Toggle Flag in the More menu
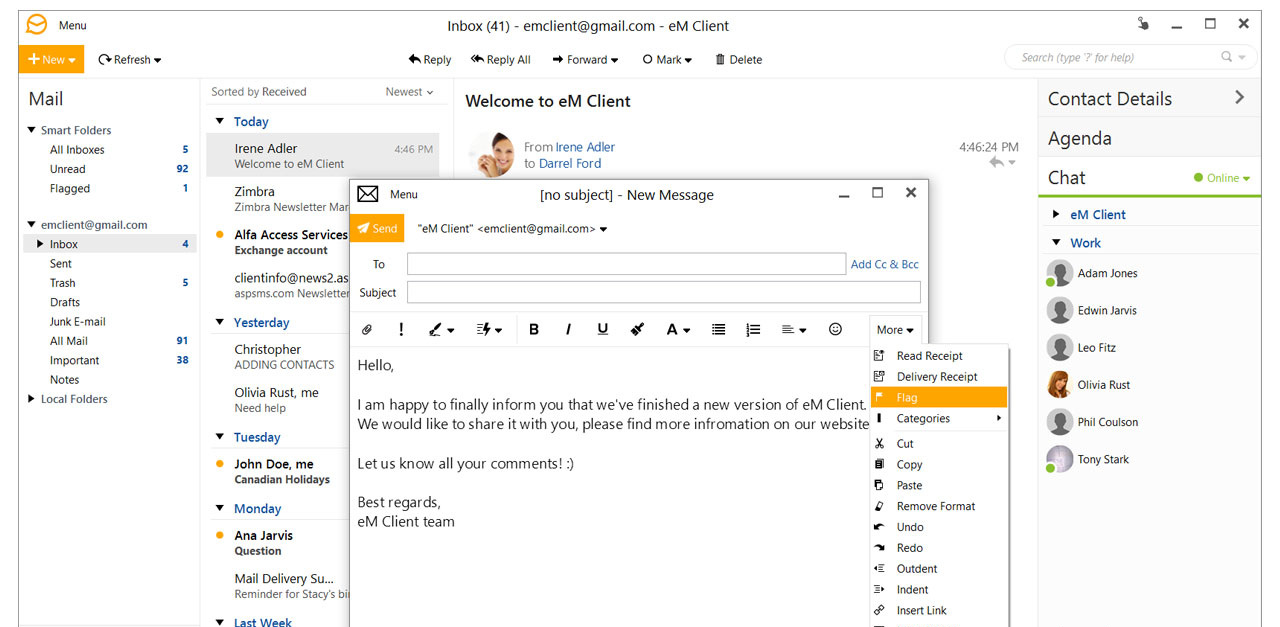Screen dimensions: 1280x627 (938, 398)
